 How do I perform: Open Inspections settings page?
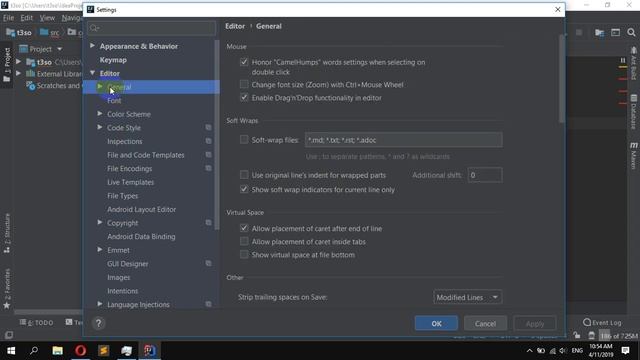[x=124, y=141]
